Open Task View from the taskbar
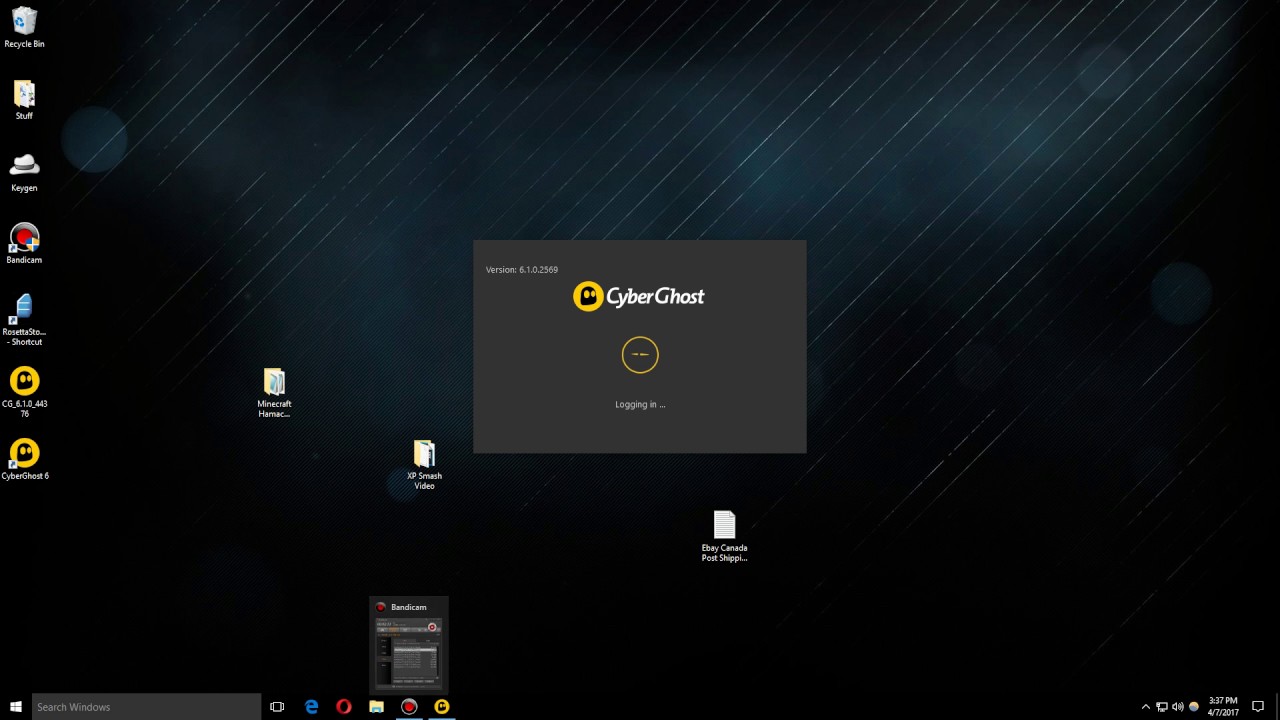 tap(277, 707)
